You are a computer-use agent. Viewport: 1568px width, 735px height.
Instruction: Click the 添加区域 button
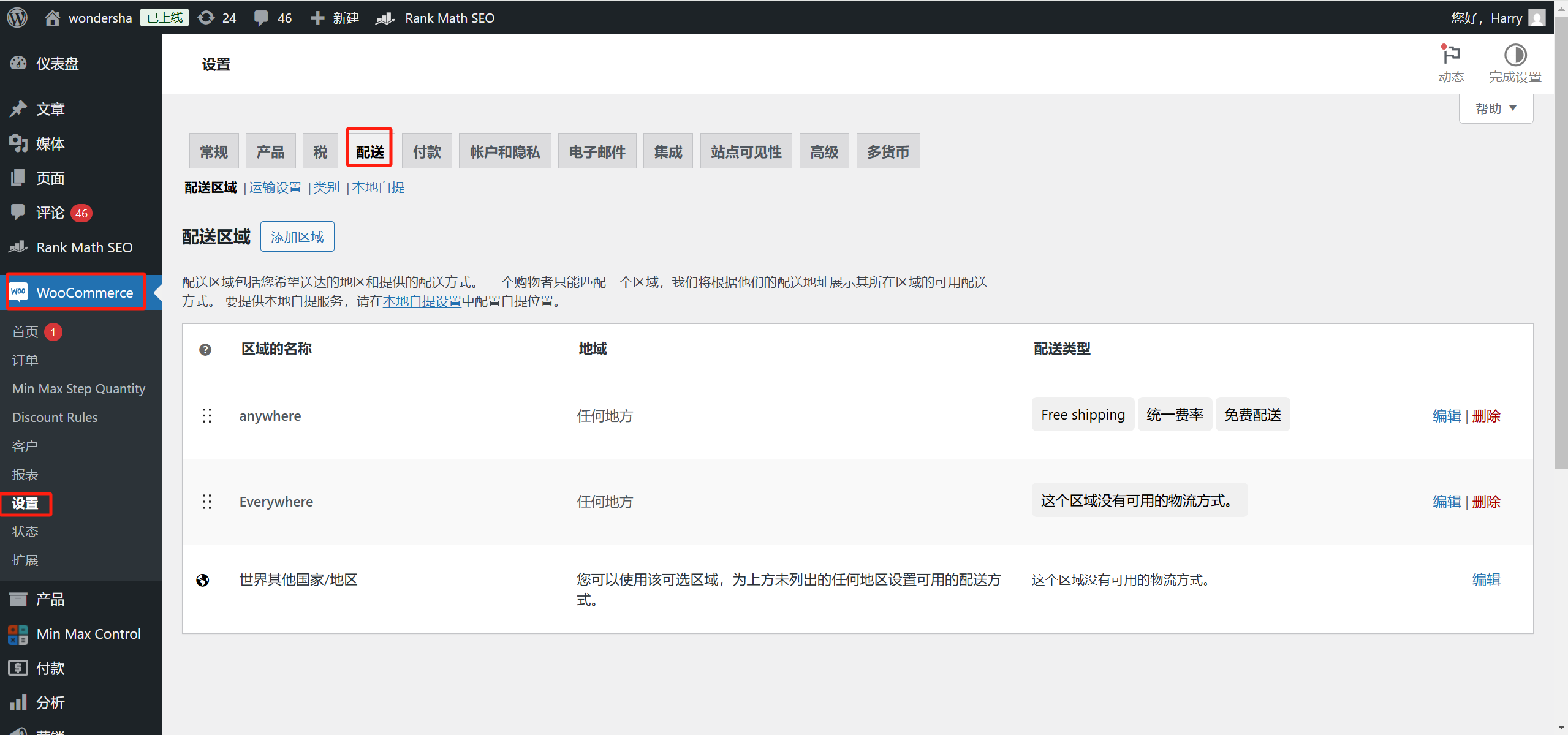(297, 236)
